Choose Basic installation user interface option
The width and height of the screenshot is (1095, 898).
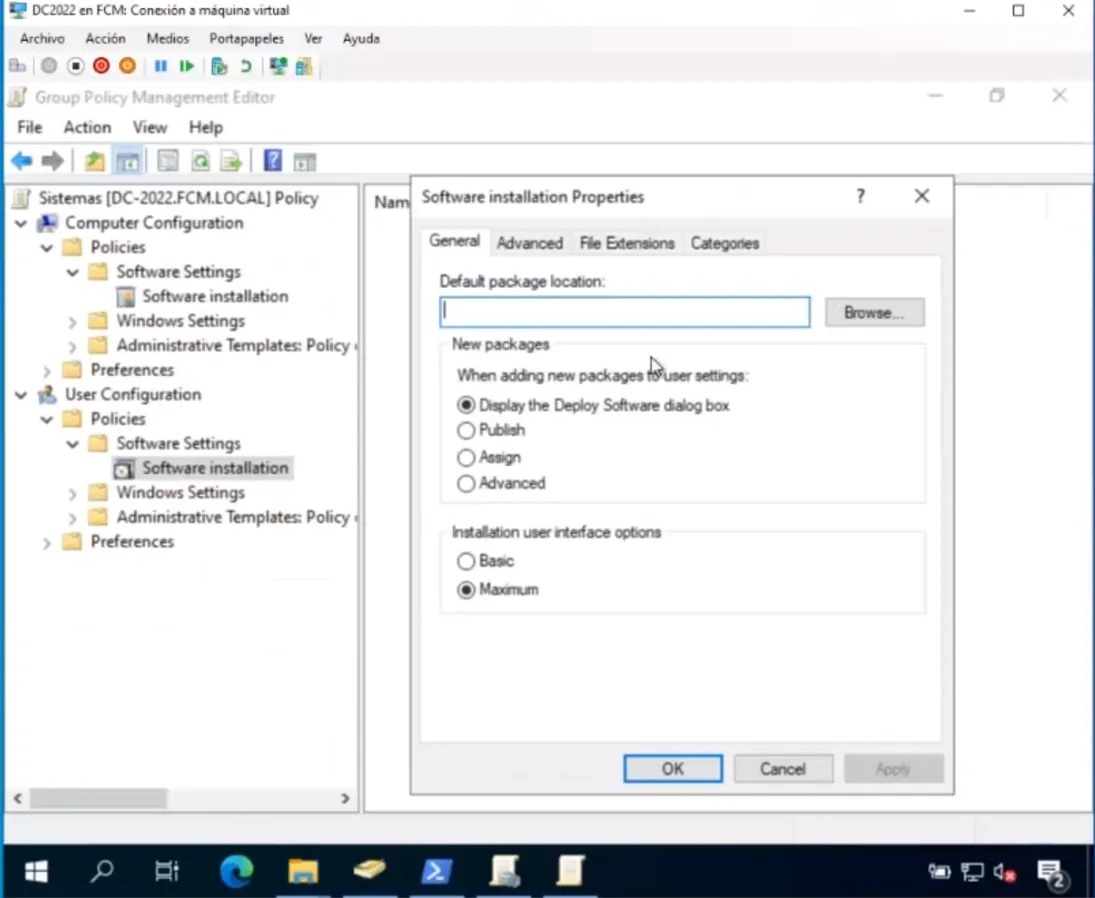tap(466, 561)
